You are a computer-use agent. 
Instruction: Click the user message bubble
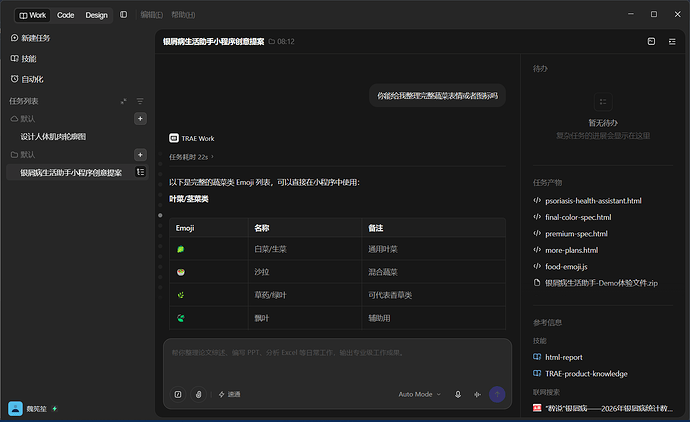pyautogui.click(x=437, y=95)
